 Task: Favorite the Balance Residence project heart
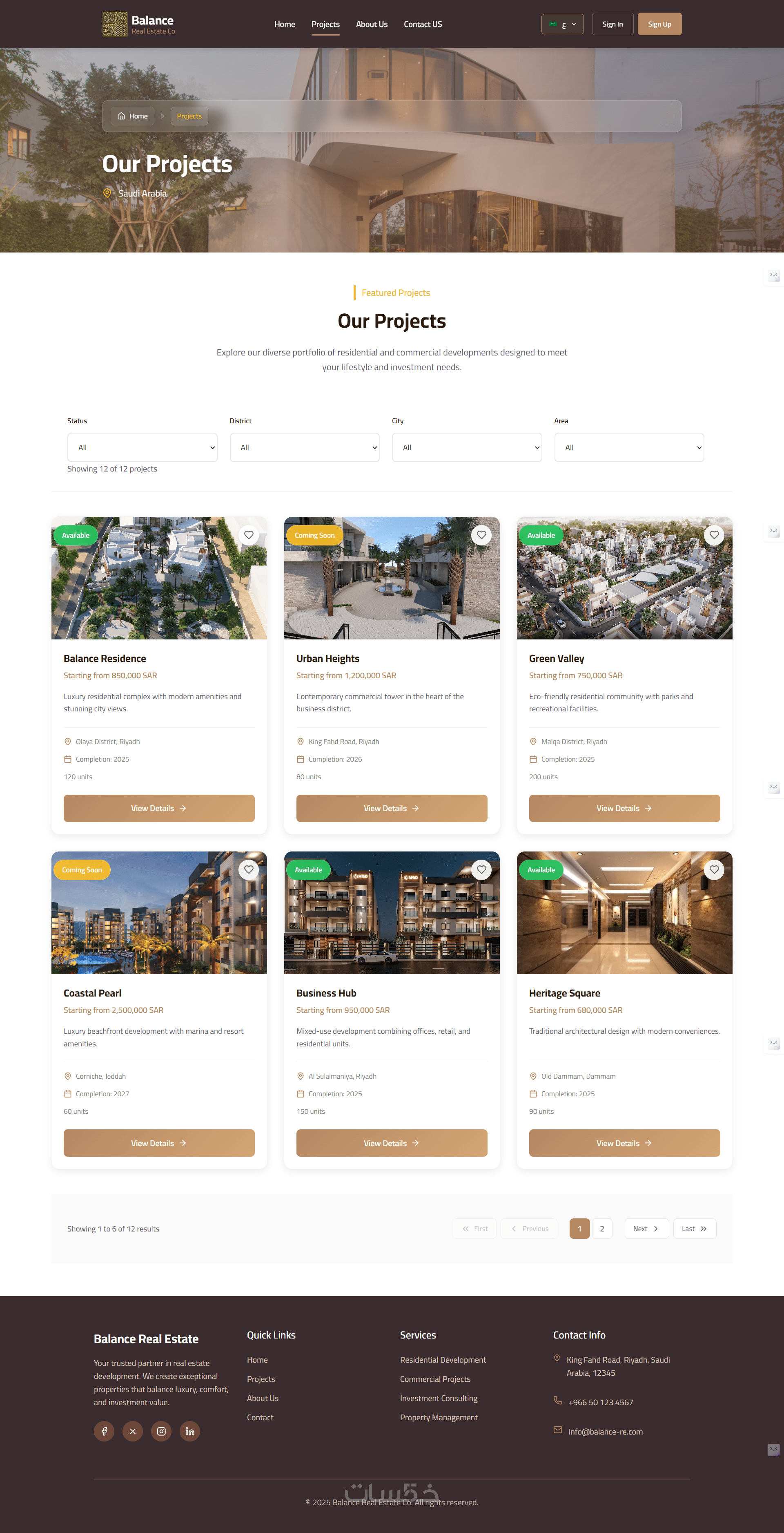(249, 535)
